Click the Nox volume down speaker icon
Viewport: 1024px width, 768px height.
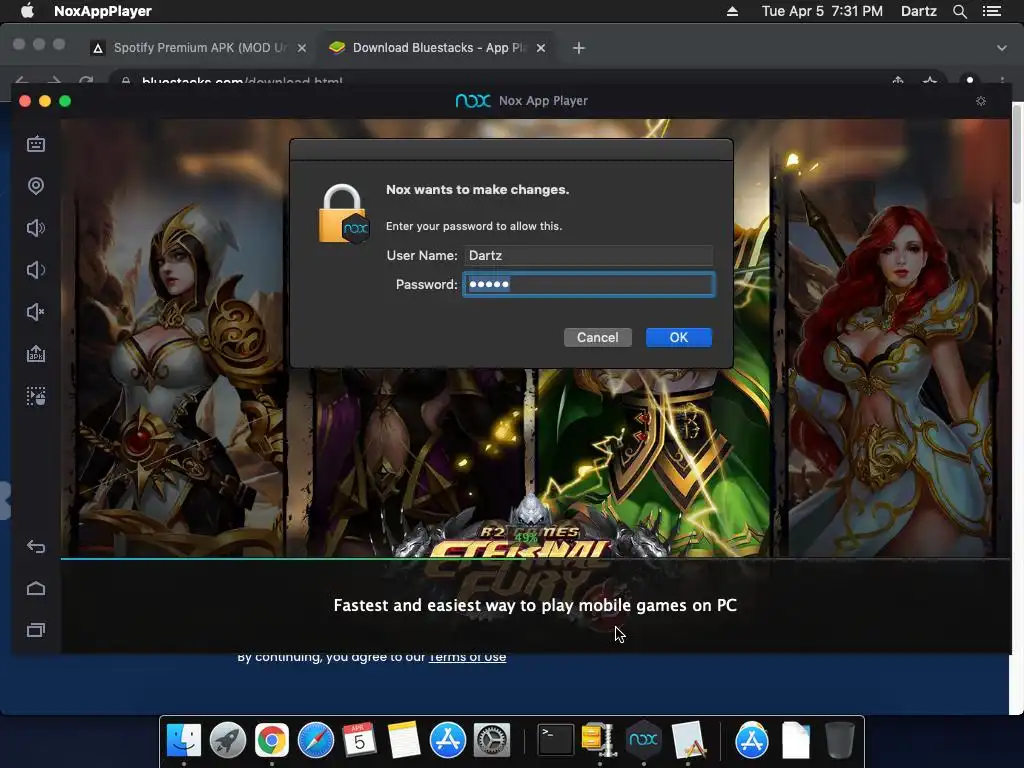[x=36, y=270]
